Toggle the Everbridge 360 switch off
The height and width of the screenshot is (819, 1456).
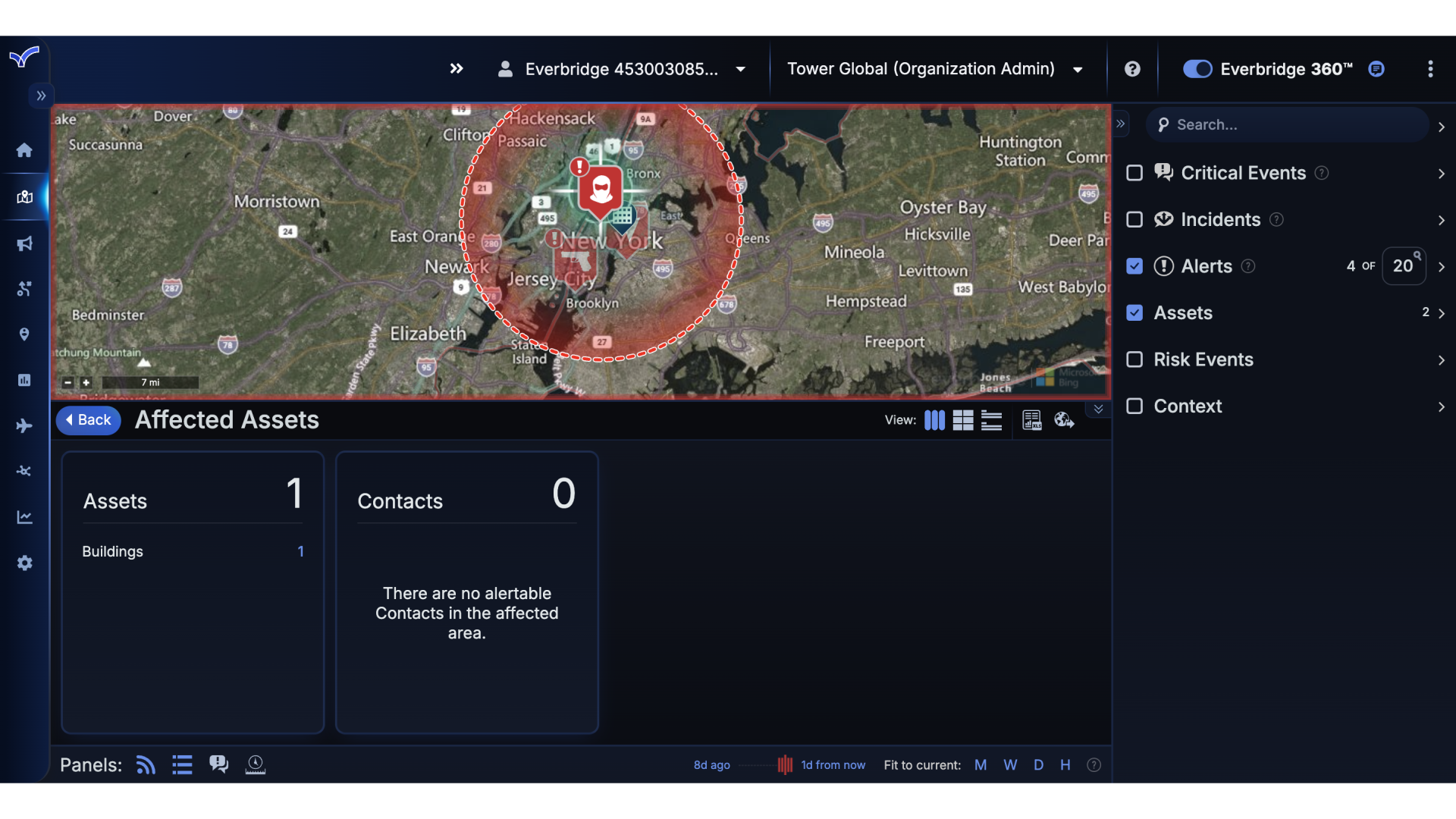1197,69
